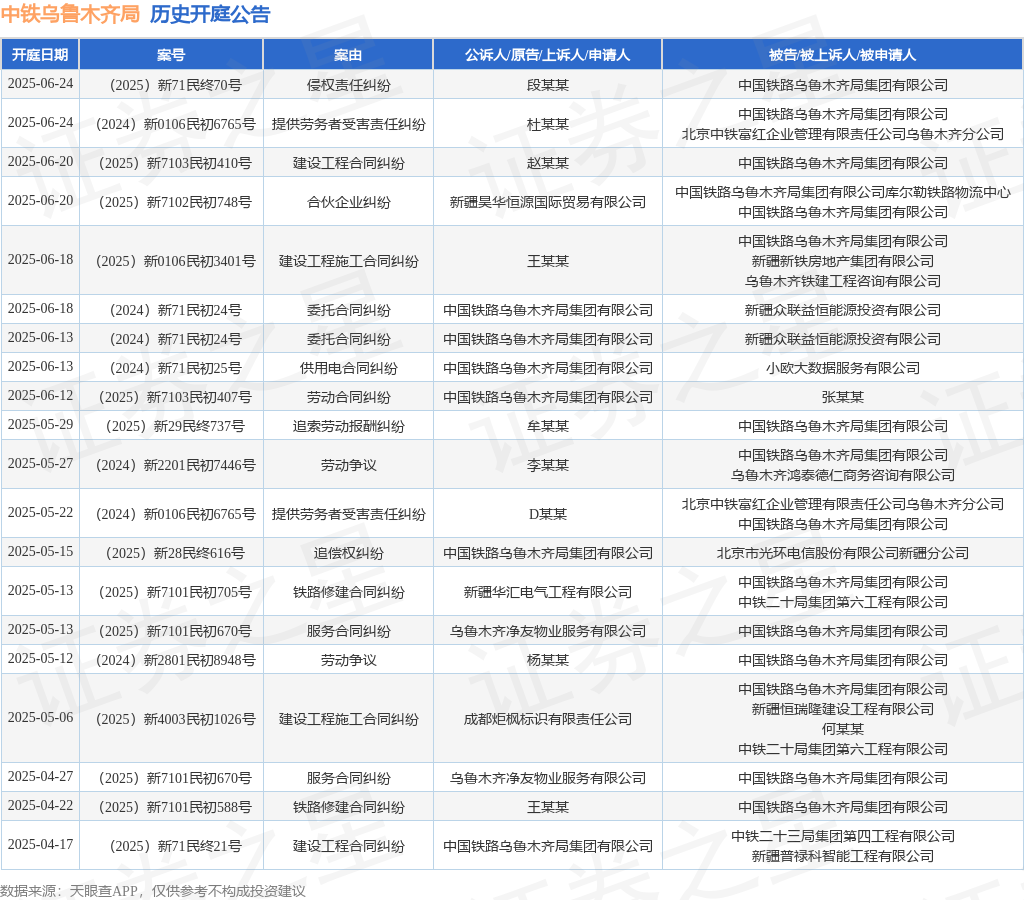
Task: Click the 开庭日期 column header
Action: pos(40,55)
